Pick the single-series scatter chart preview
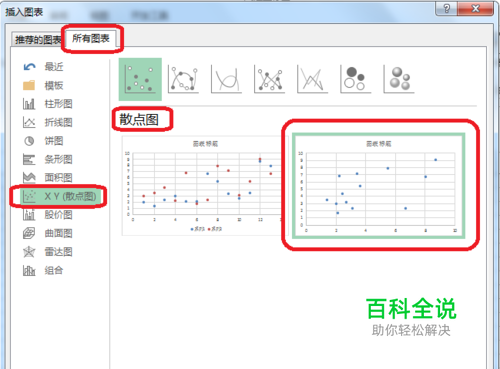 [379, 186]
